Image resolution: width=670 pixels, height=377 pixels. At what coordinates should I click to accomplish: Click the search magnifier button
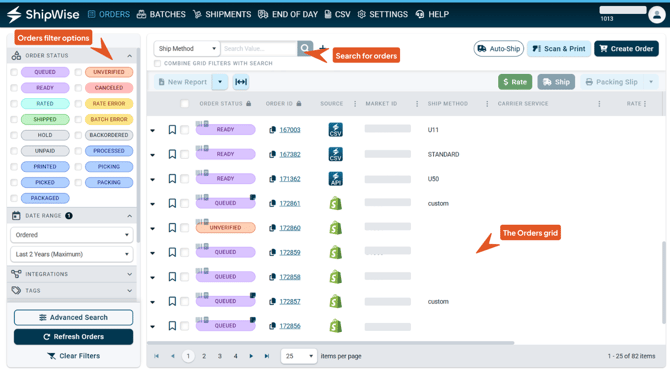tap(305, 48)
